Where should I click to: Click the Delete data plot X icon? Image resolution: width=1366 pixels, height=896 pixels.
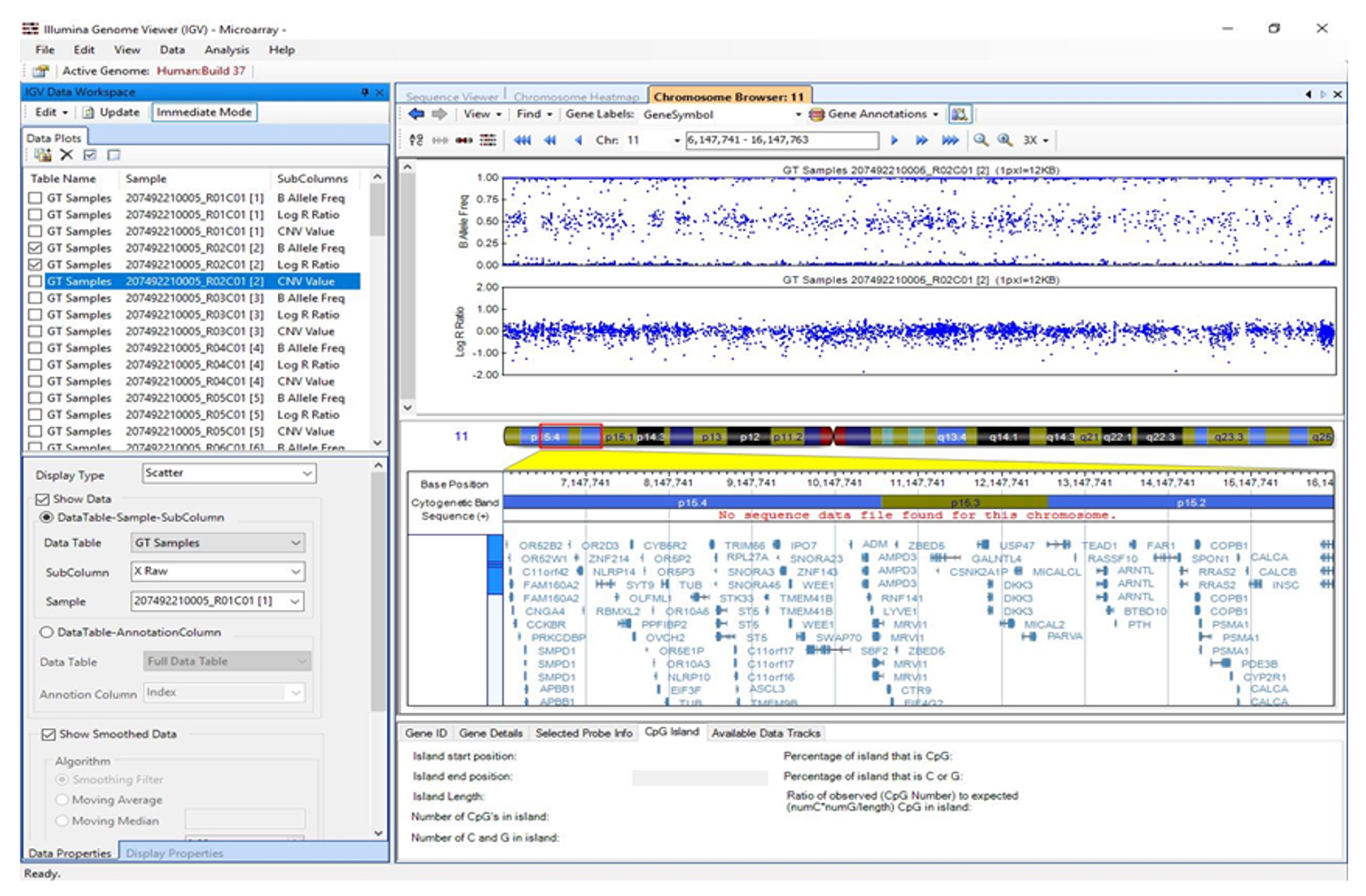(66, 154)
